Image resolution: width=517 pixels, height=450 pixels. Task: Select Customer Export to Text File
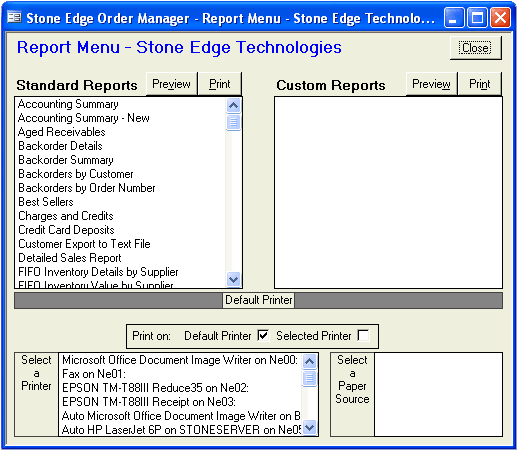point(121,244)
